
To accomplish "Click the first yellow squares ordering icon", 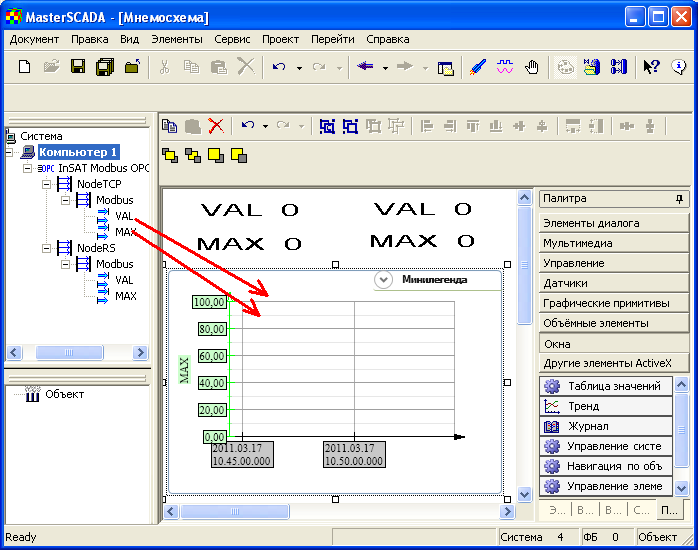I will [170, 155].
